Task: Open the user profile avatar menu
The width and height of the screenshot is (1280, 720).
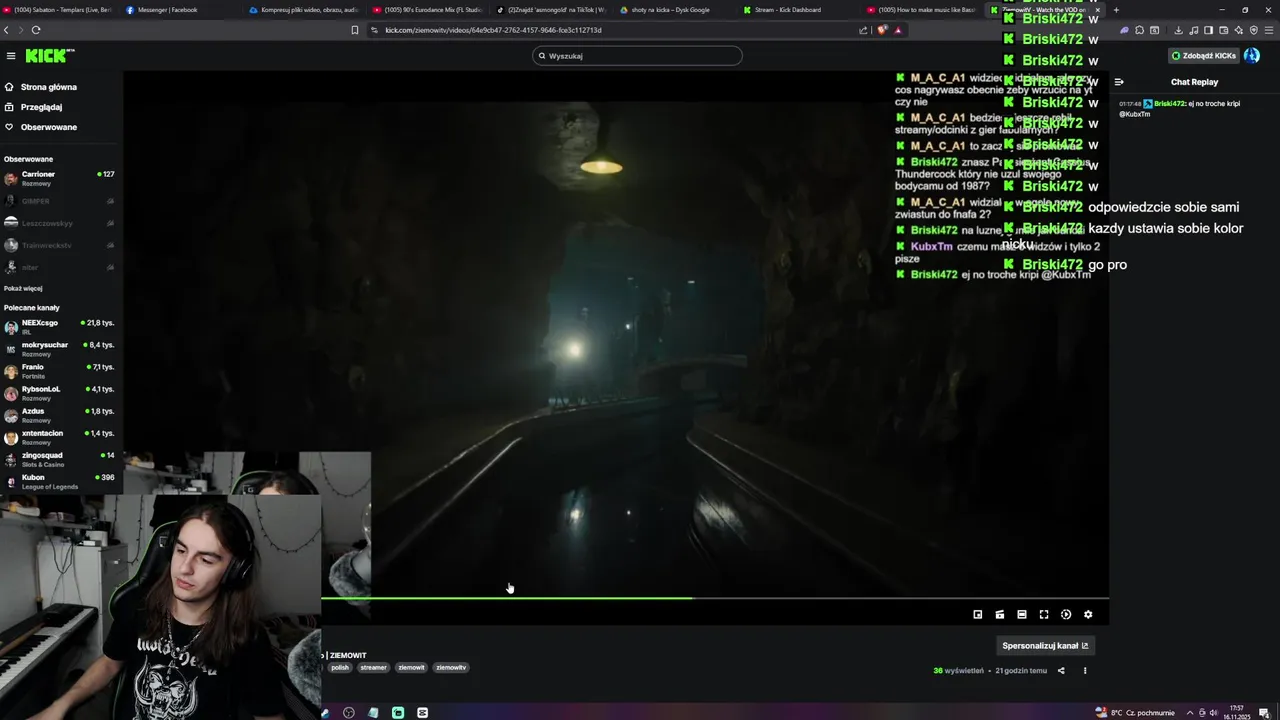Action: (1252, 56)
